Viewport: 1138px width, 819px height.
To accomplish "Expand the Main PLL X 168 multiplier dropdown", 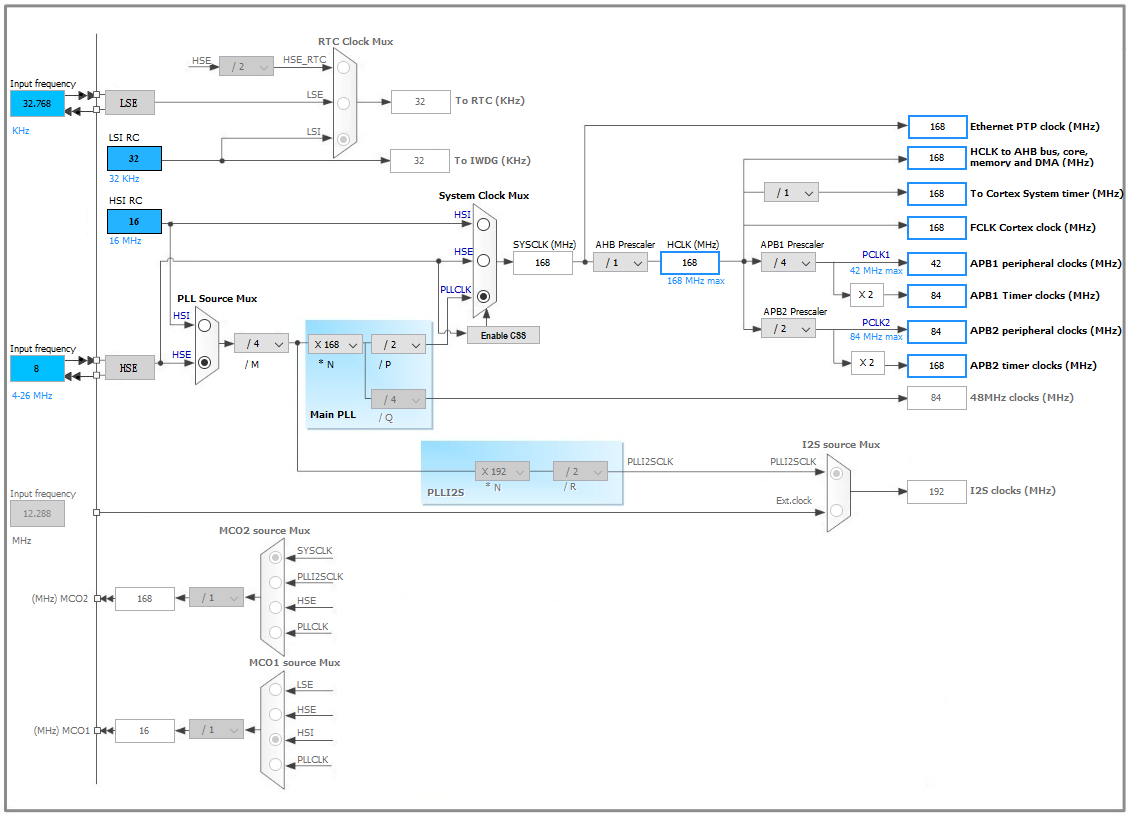I will tap(335, 344).
